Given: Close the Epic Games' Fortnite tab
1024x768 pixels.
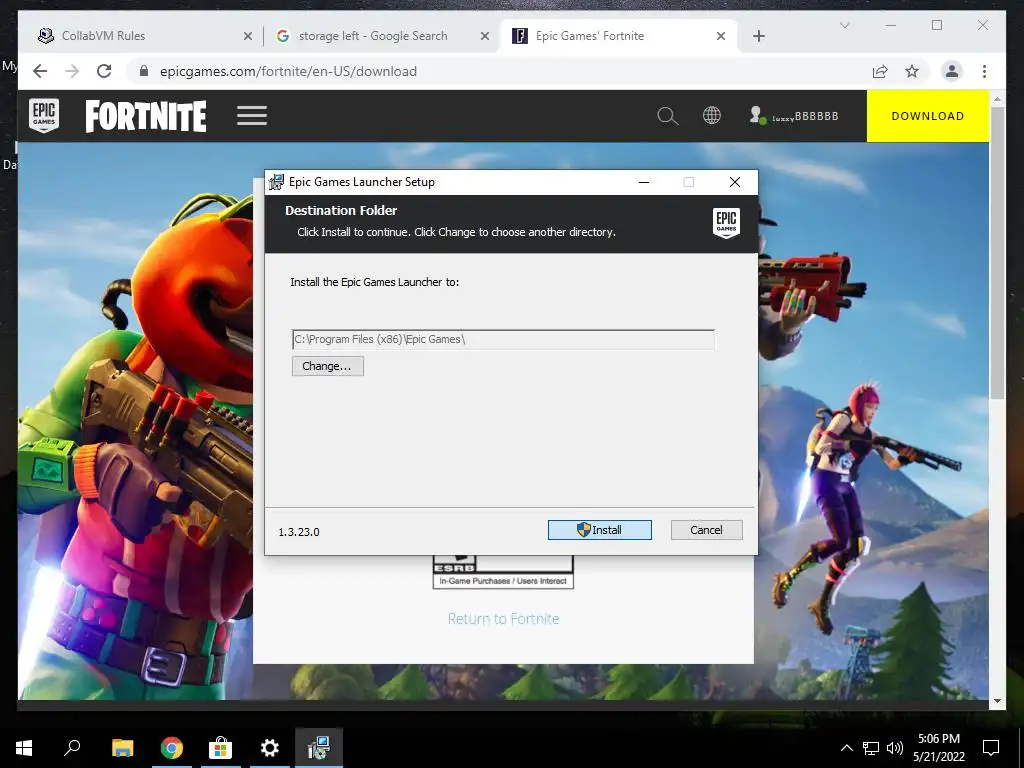Looking at the screenshot, I should click(x=721, y=36).
